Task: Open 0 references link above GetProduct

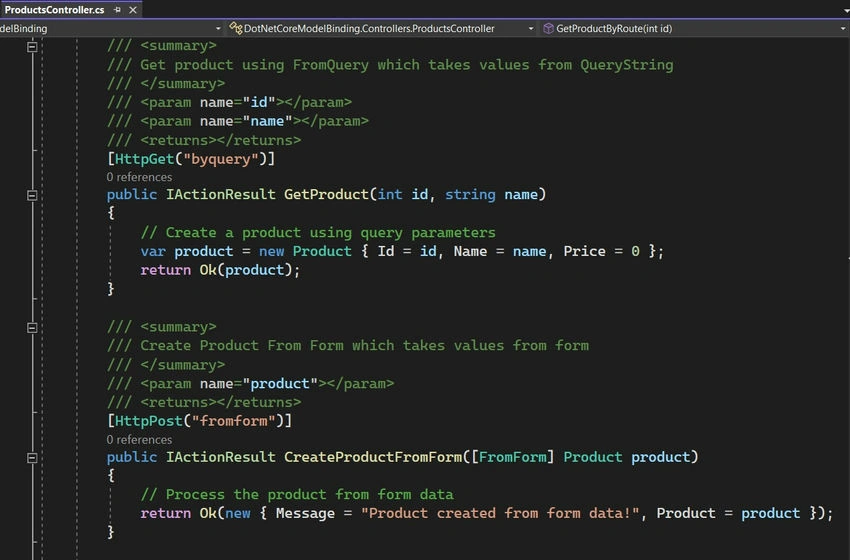Action: [139, 177]
